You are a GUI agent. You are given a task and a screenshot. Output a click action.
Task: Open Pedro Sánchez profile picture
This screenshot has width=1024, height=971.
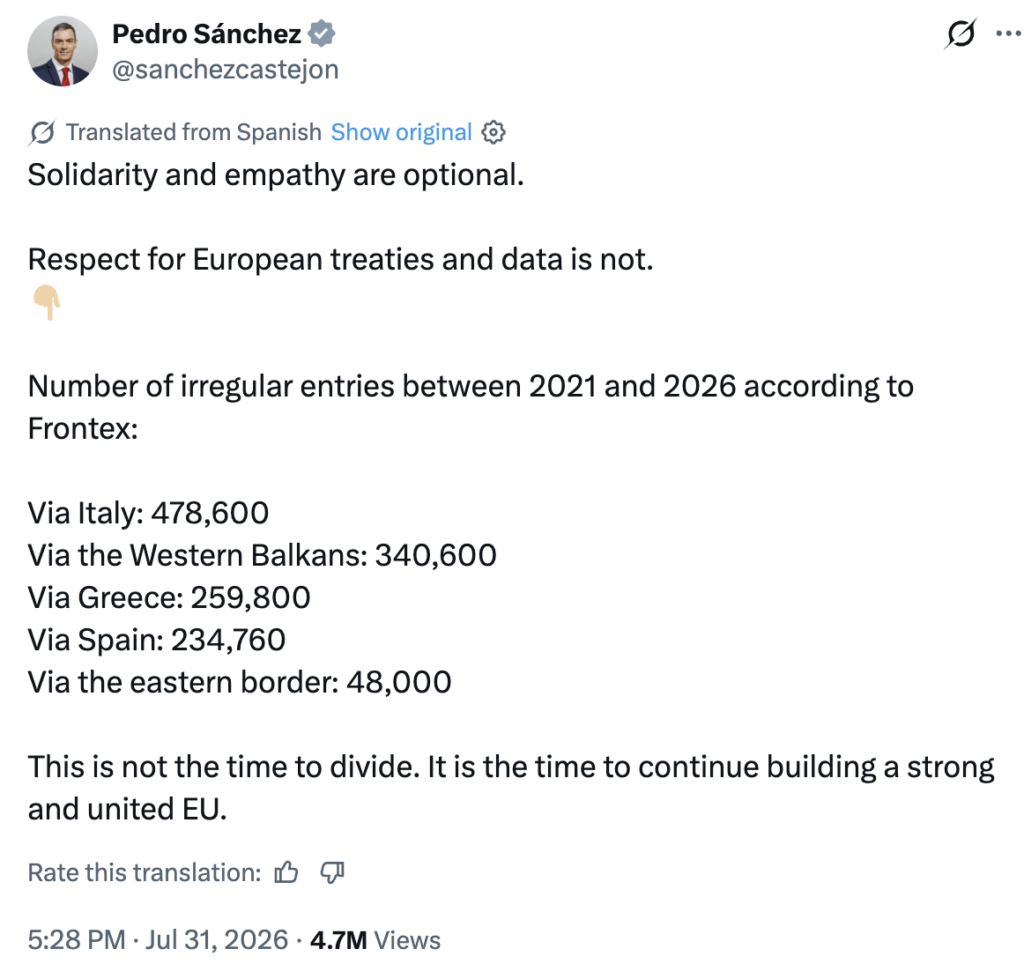(62, 52)
